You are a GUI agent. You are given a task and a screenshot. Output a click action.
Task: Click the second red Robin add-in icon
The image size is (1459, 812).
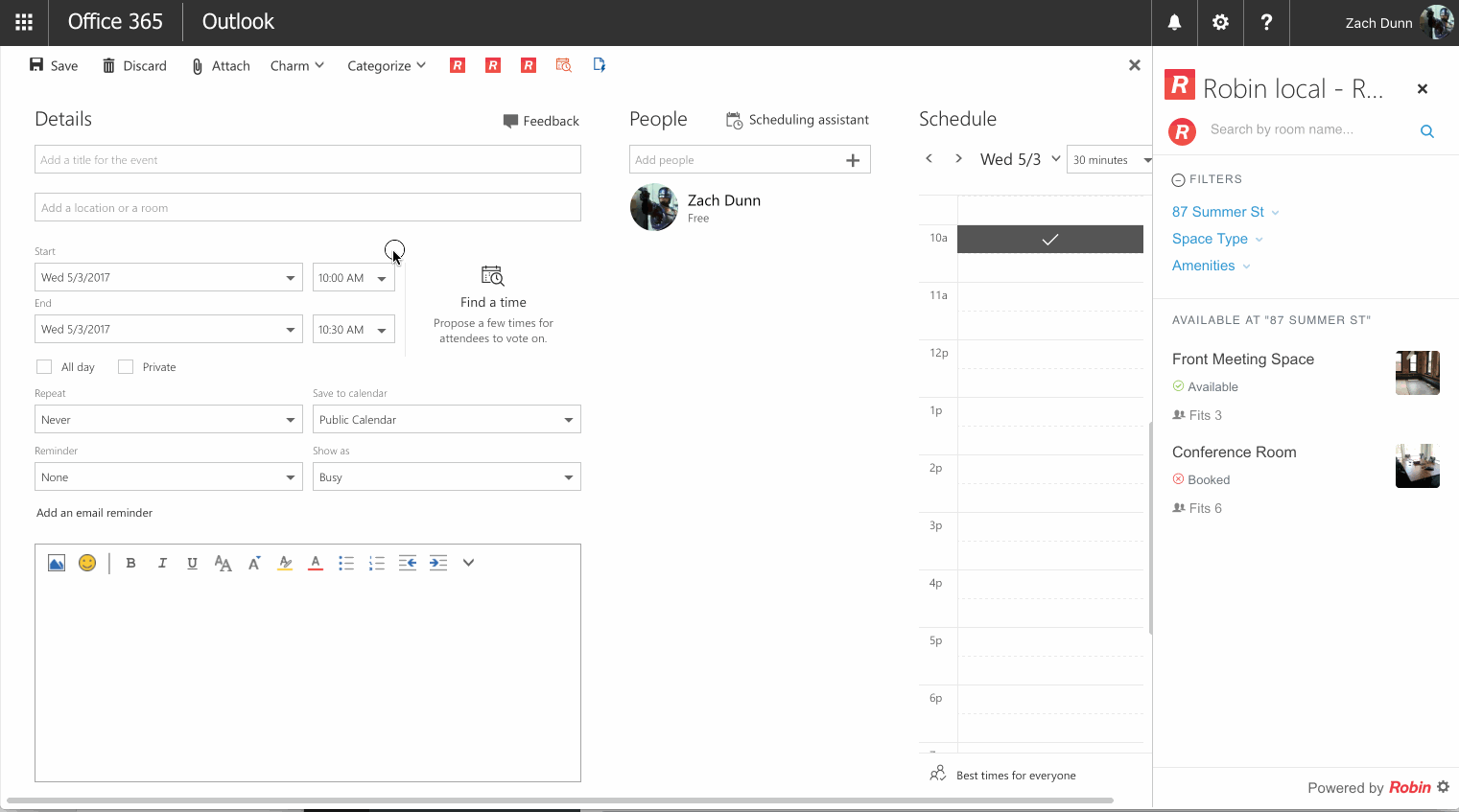[493, 65]
